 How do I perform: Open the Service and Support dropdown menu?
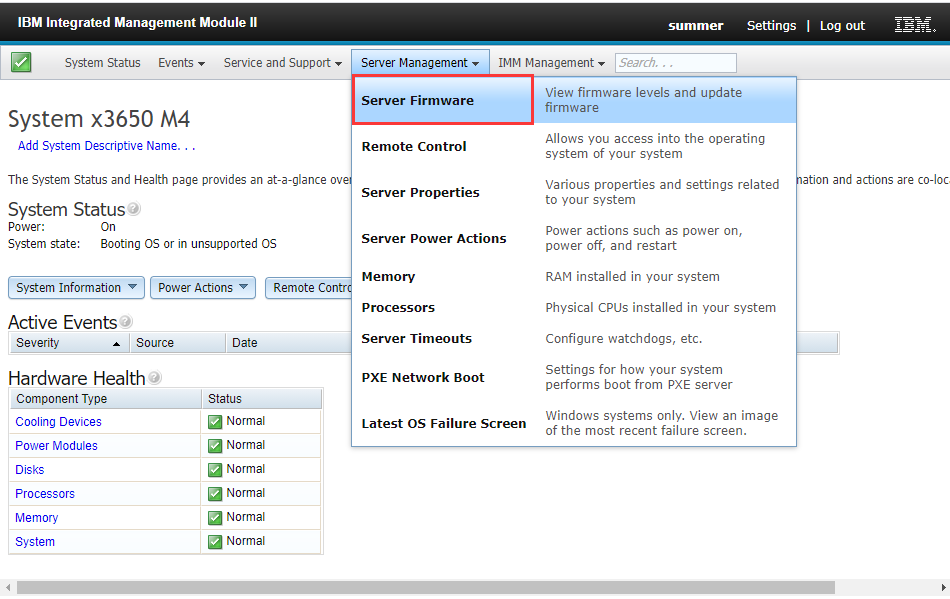pos(282,63)
